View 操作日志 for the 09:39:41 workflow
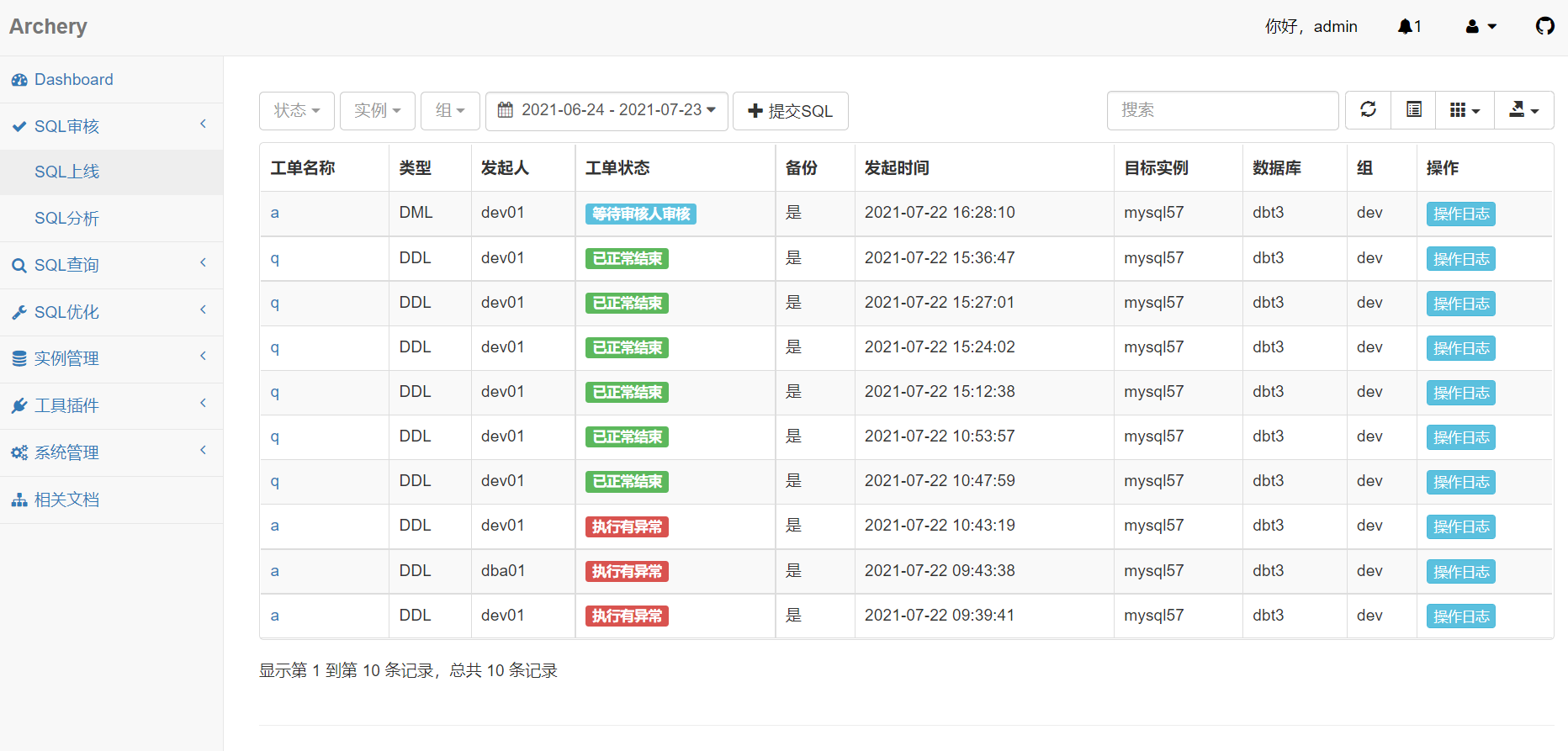Image resolution: width=1568 pixels, height=751 pixels. (x=1461, y=616)
